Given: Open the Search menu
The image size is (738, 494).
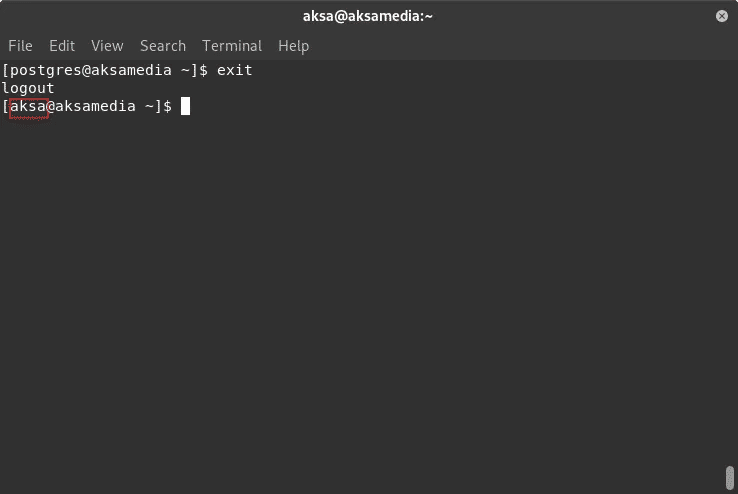Looking at the screenshot, I should click(x=162, y=46).
